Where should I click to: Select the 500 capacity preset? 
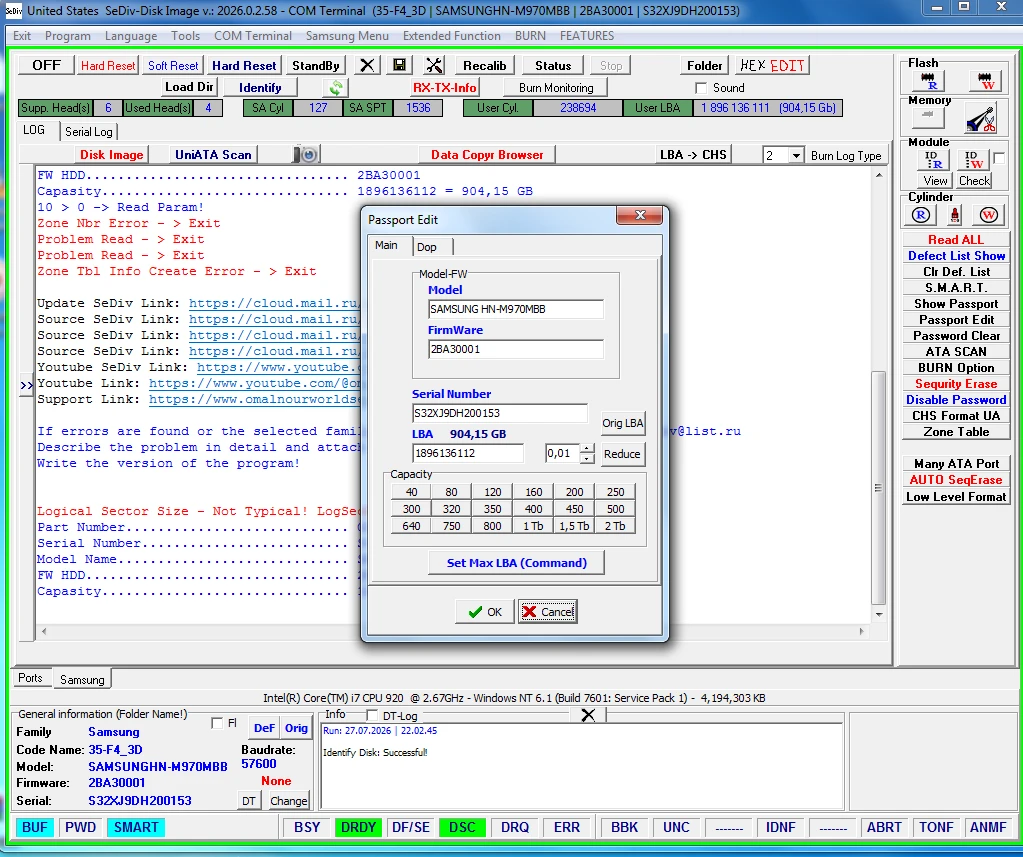[x=615, y=509]
